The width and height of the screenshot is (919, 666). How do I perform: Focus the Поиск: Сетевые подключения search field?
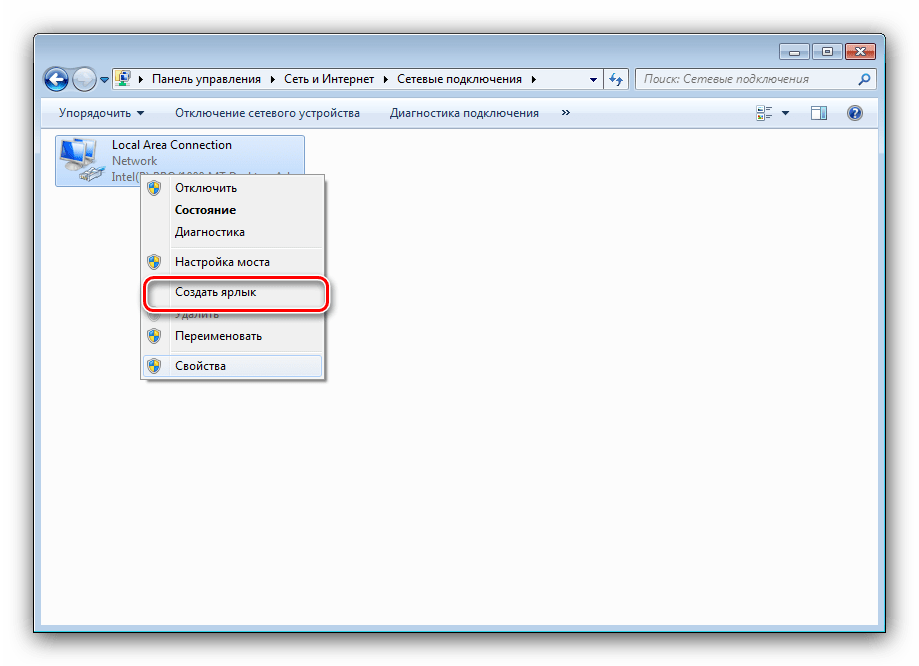tap(755, 79)
